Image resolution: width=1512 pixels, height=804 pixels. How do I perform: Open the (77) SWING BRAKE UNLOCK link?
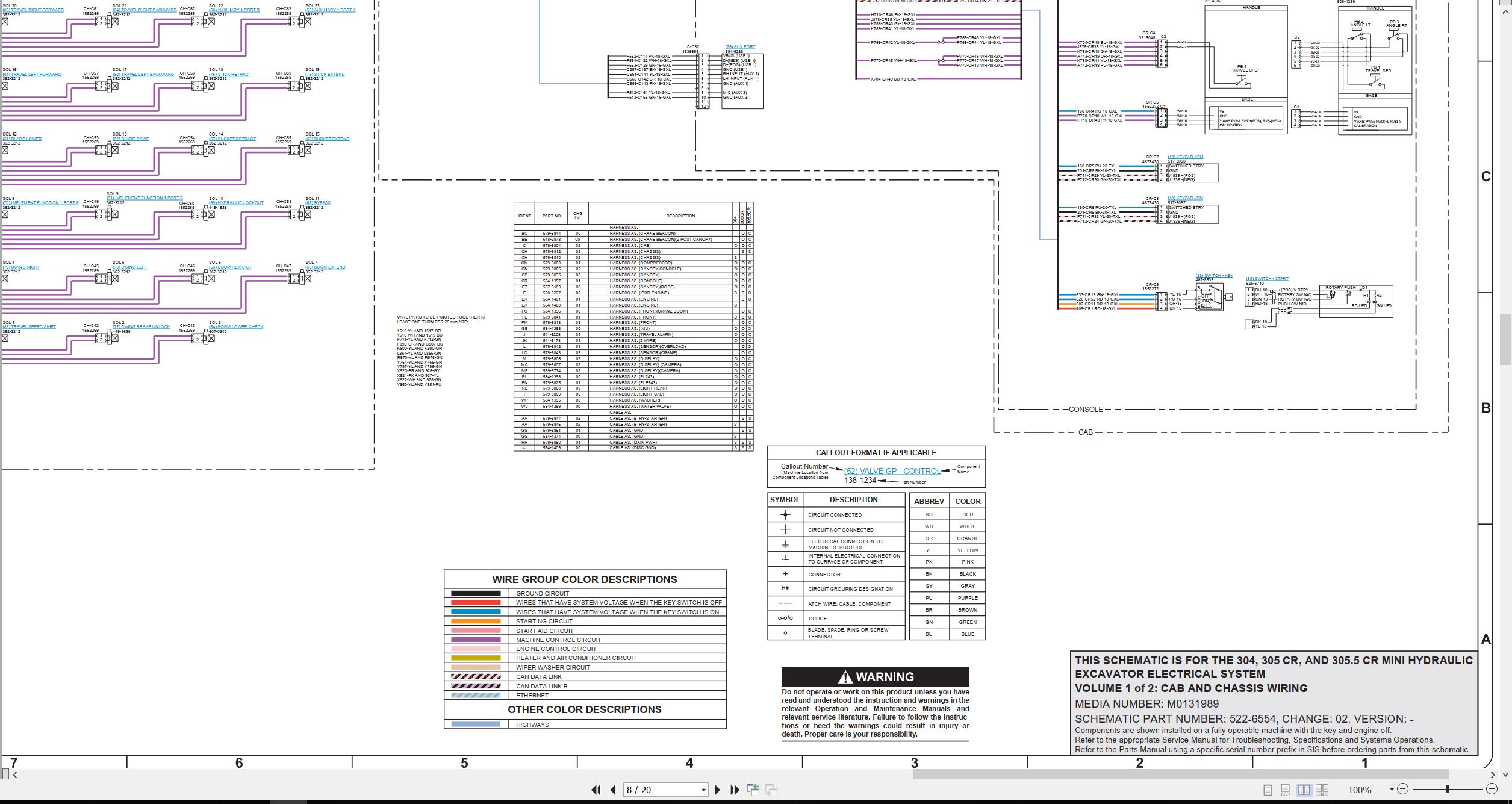(142, 327)
